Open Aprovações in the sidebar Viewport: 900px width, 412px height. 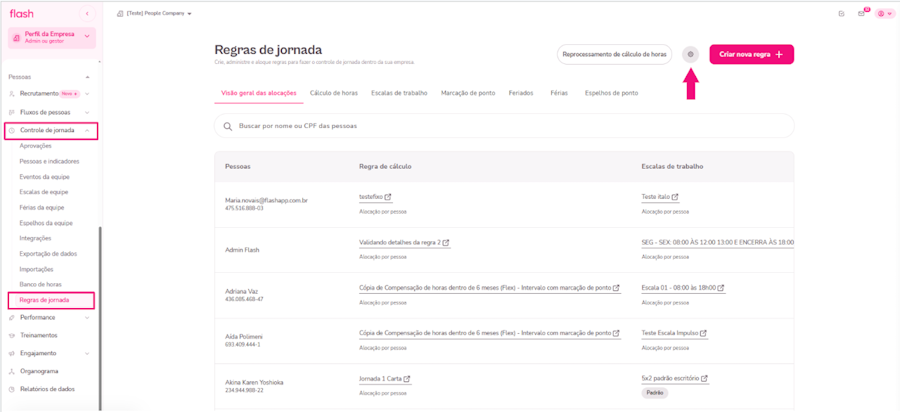[x=36, y=146]
